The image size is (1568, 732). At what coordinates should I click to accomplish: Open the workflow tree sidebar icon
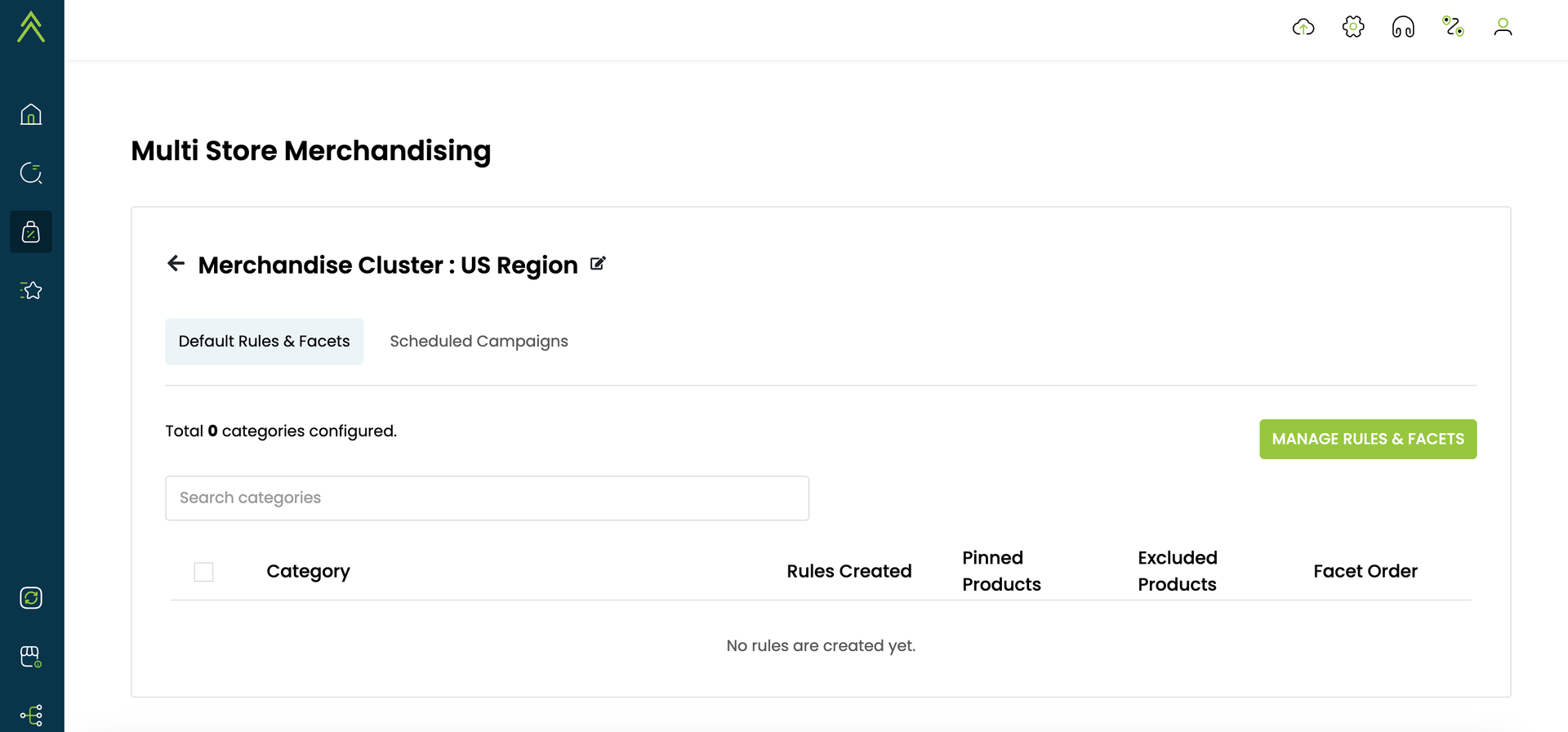(31, 716)
